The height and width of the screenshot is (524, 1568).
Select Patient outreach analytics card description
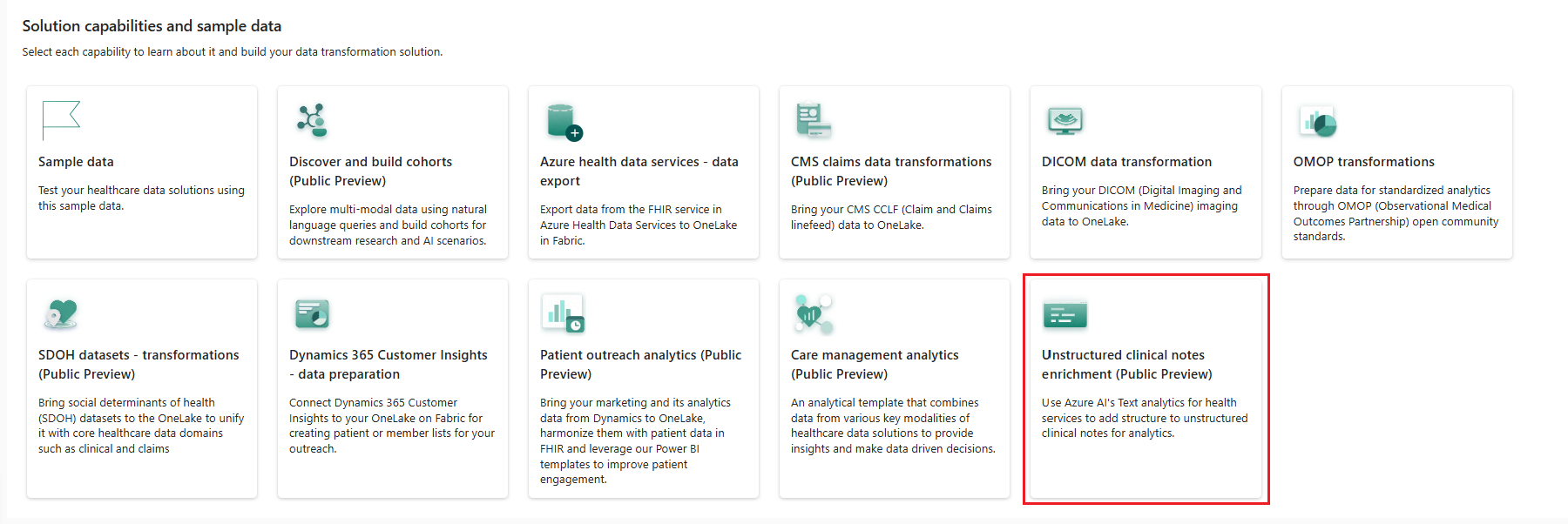pos(635,440)
